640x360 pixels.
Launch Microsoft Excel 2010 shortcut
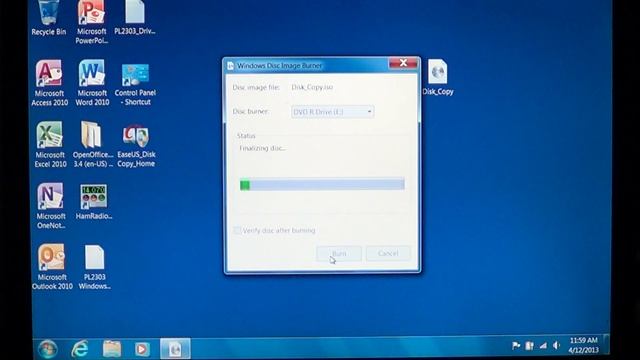pos(50,144)
